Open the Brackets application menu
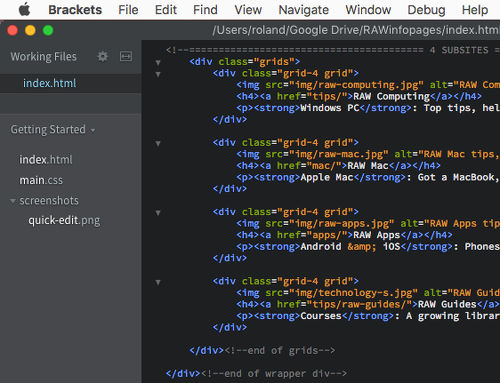The width and height of the screenshot is (500, 383). 75,10
